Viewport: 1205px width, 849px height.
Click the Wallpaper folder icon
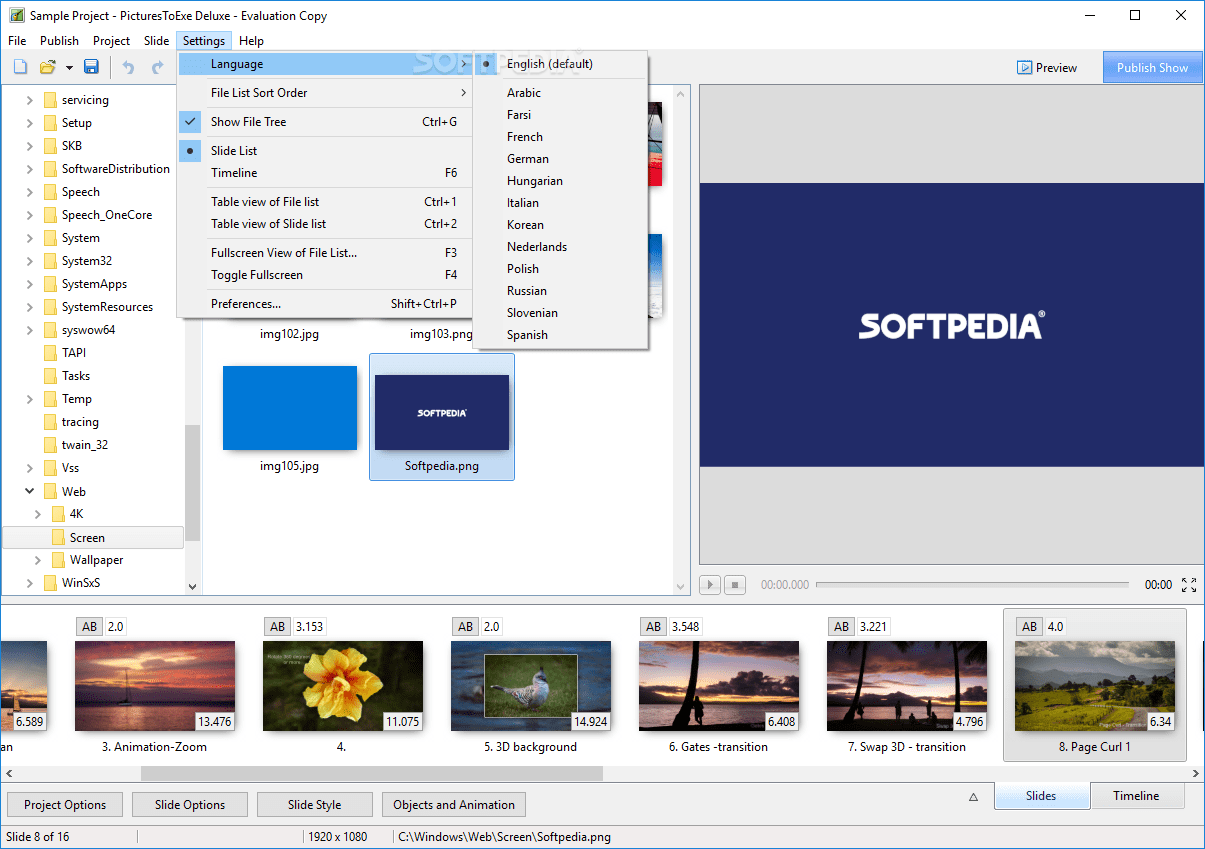click(58, 560)
